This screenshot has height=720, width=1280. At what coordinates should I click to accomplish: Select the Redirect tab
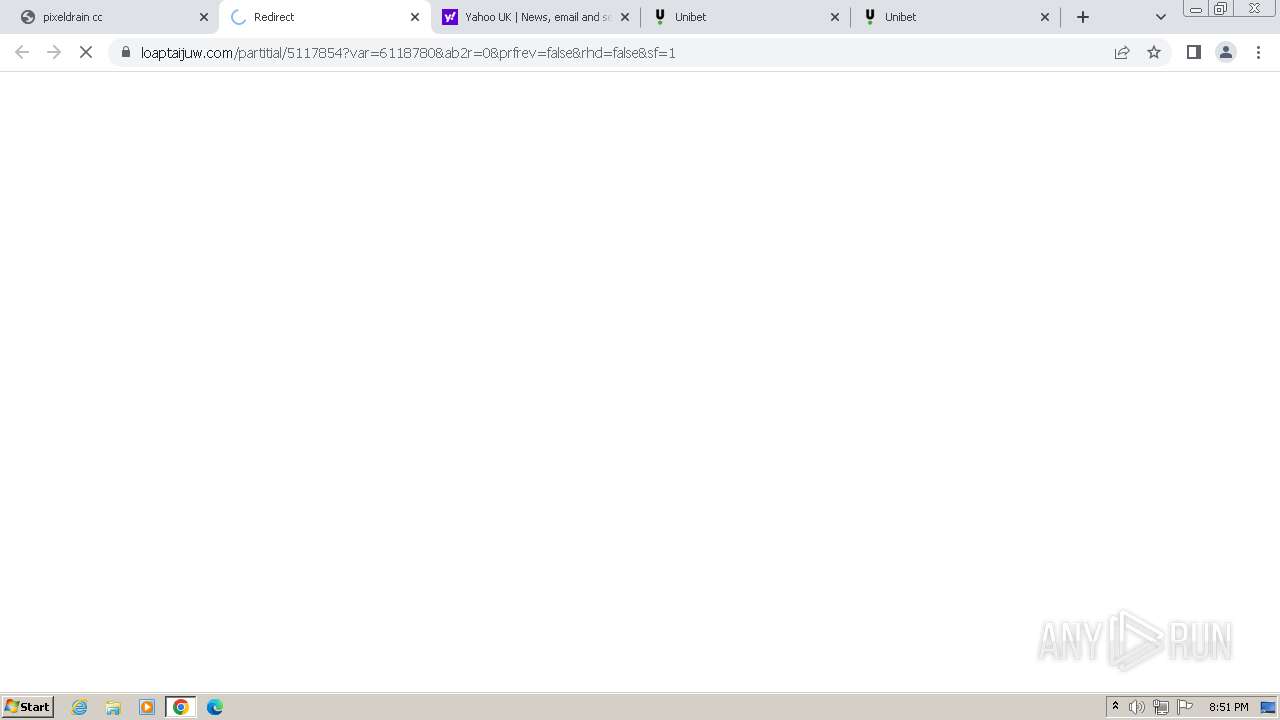tap(324, 17)
